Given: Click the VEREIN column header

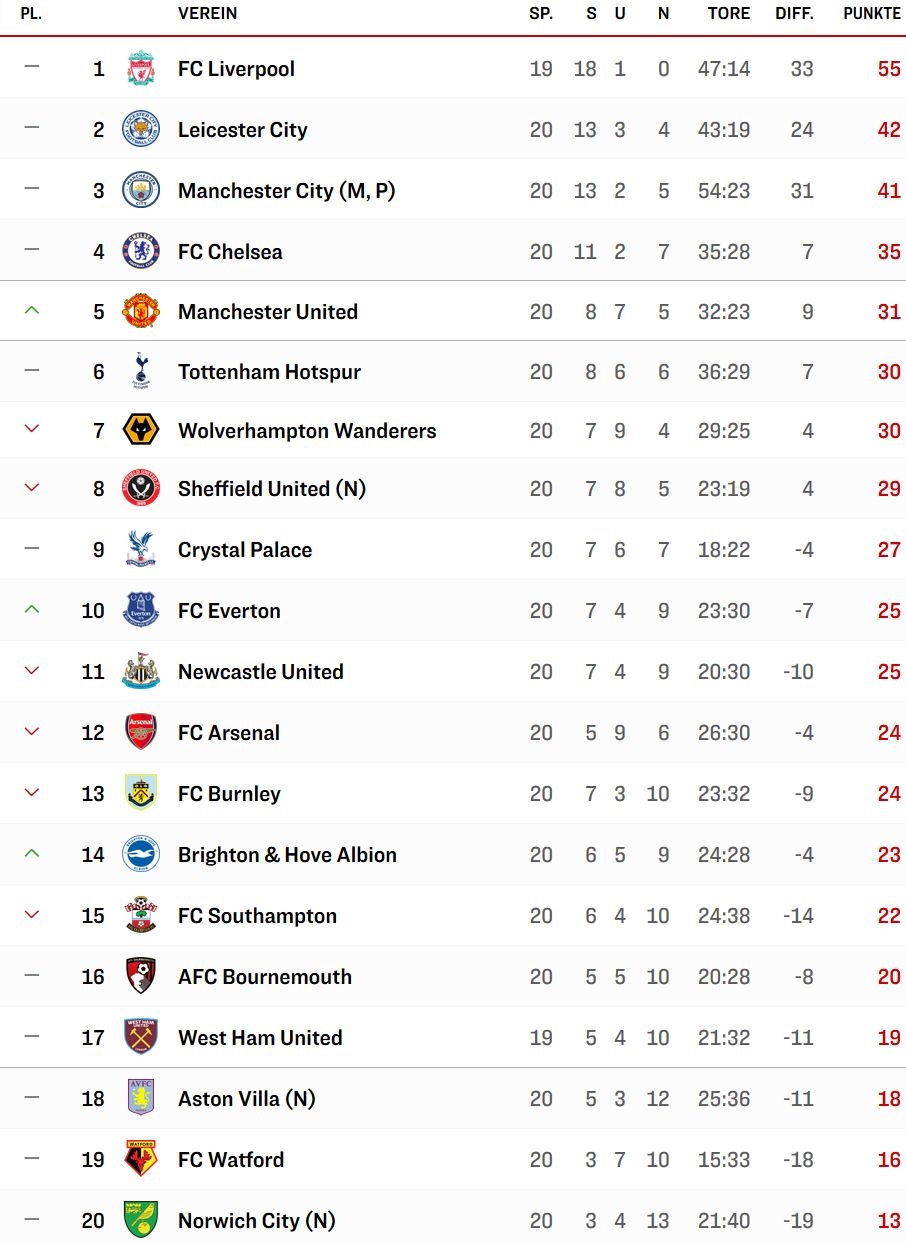Looking at the screenshot, I should pos(208,14).
